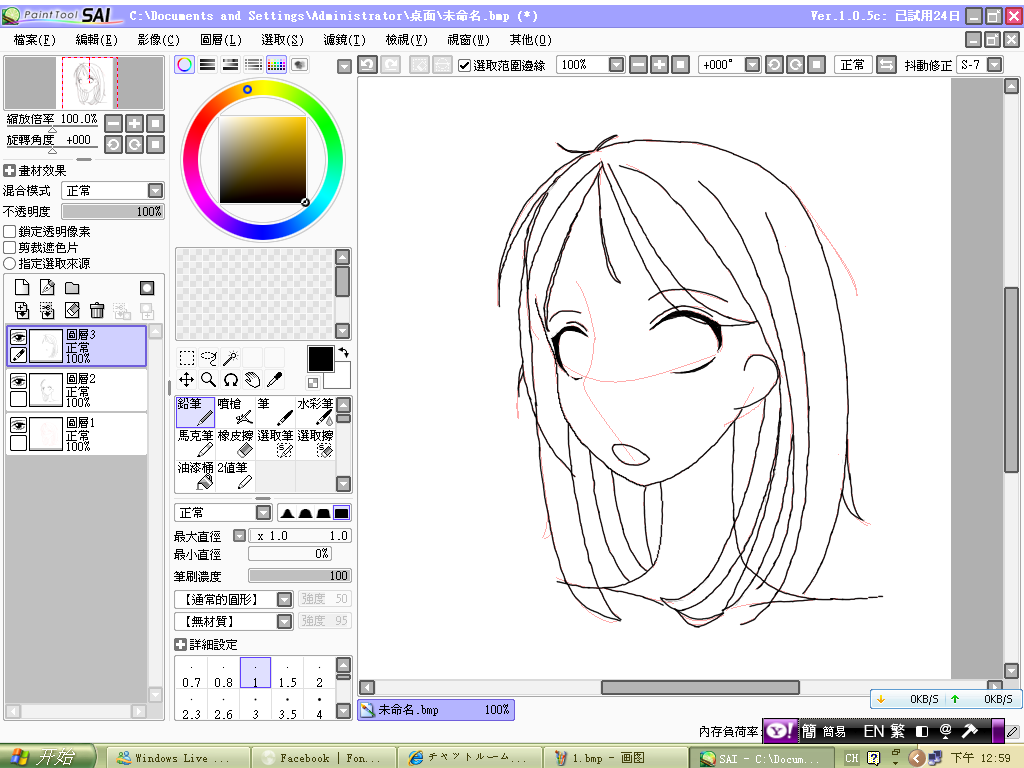The height and width of the screenshot is (768, 1024).
Task: Open 無材質 texture dropdown
Action: [233, 621]
